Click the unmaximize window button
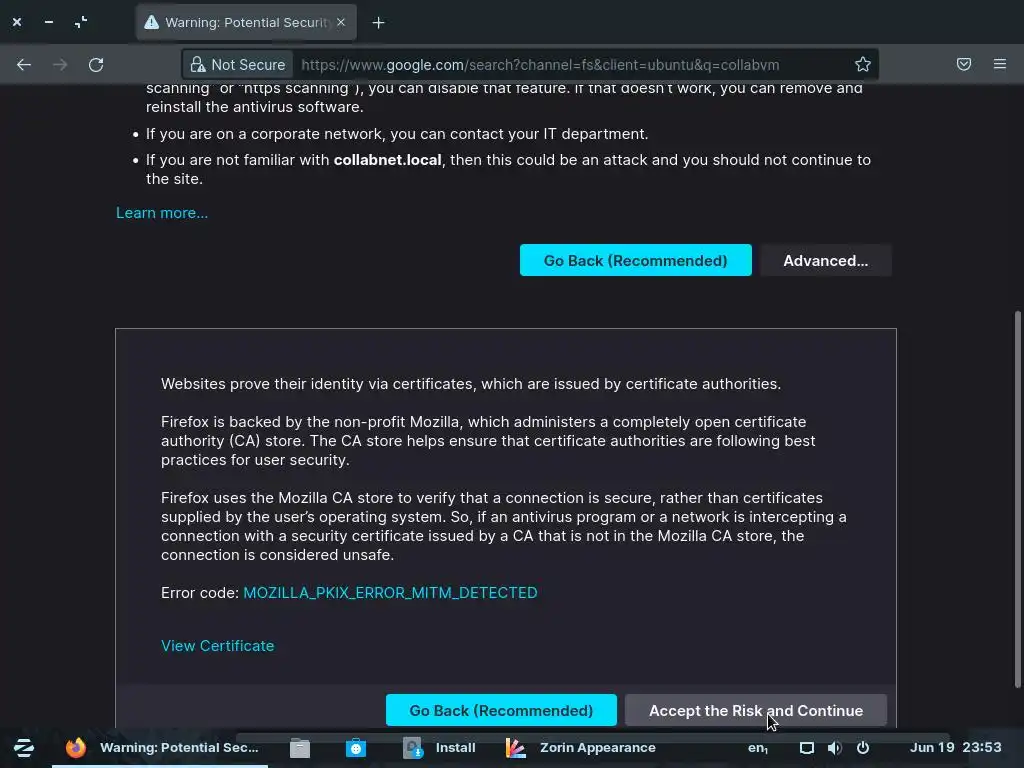This screenshot has height=768, width=1024. click(x=80, y=22)
